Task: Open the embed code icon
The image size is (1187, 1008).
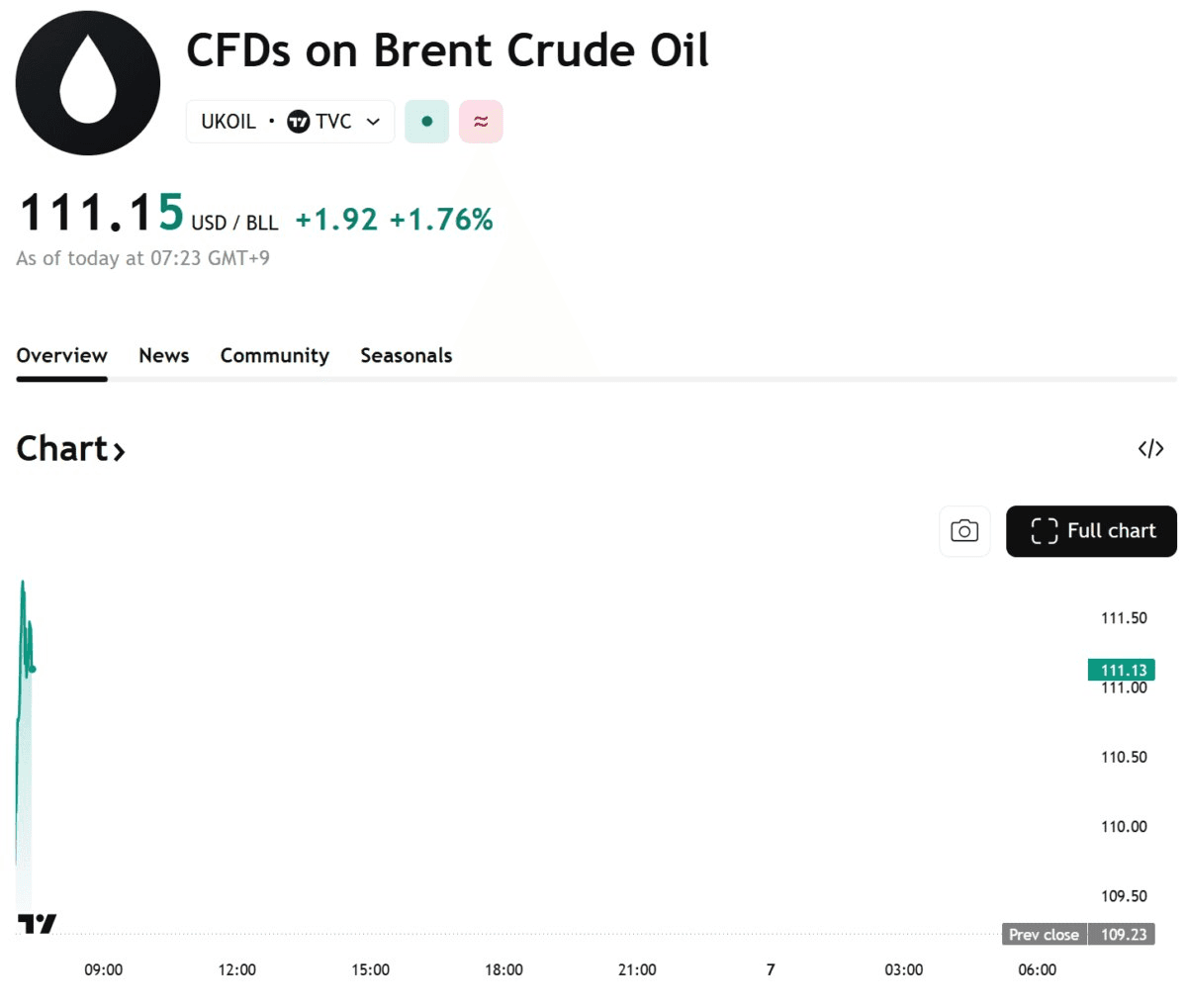Action: coord(1150,449)
